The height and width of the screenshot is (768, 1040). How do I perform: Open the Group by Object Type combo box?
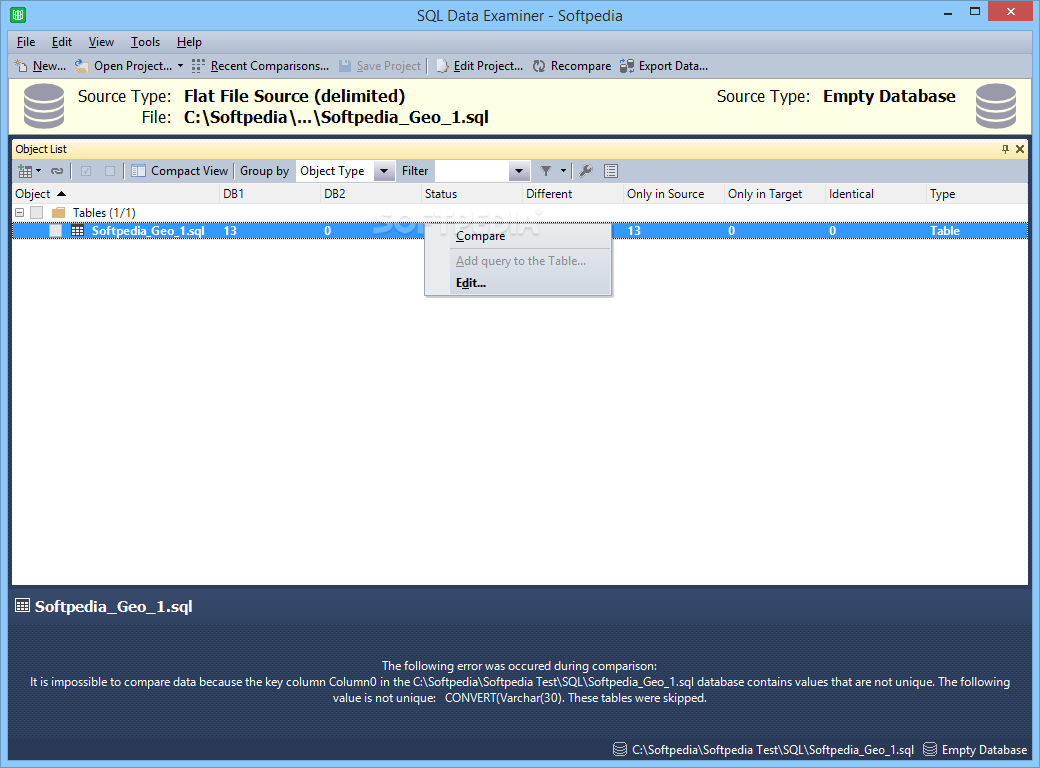point(345,171)
